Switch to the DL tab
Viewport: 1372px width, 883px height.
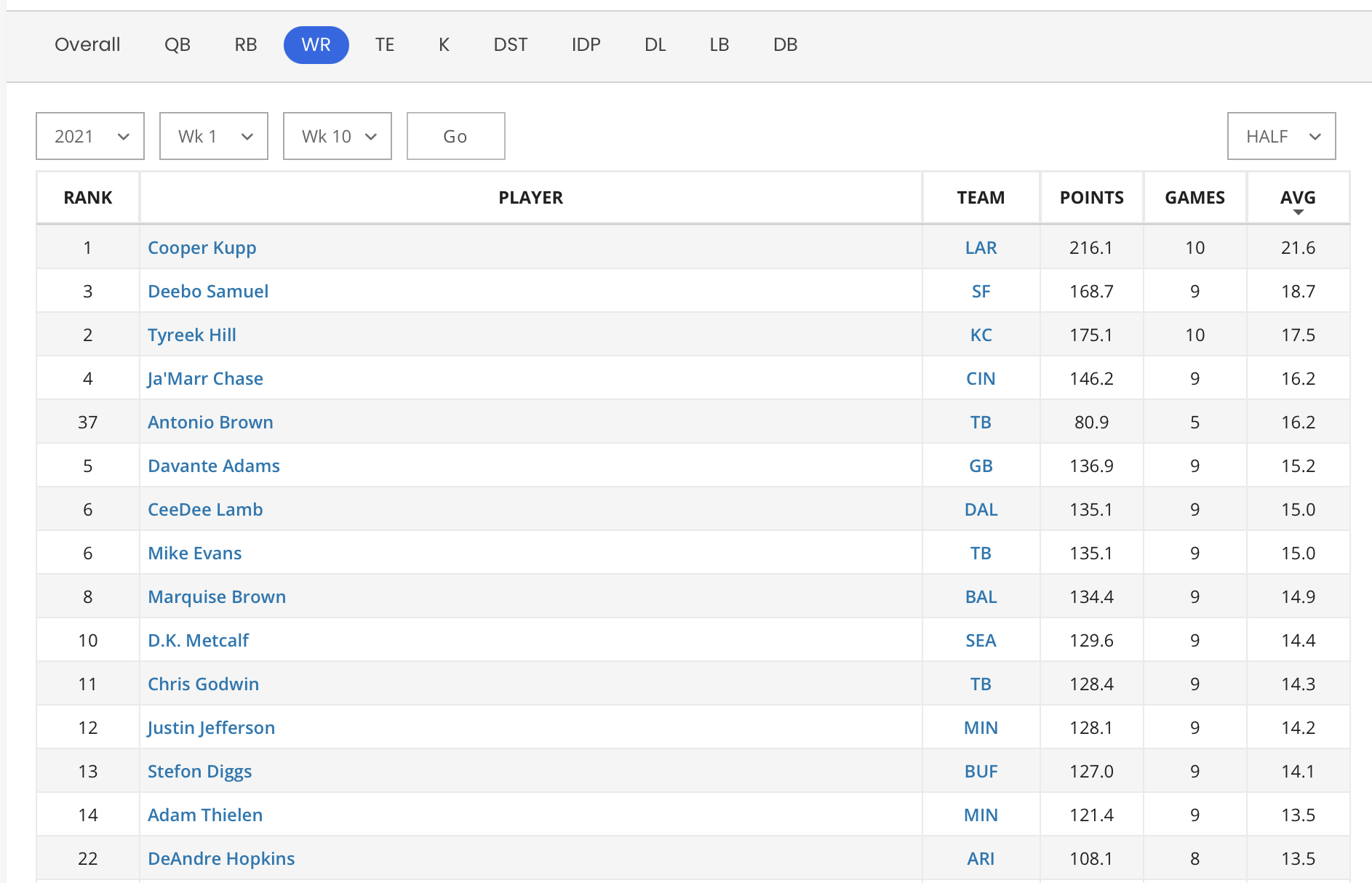pyautogui.click(x=655, y=44)
